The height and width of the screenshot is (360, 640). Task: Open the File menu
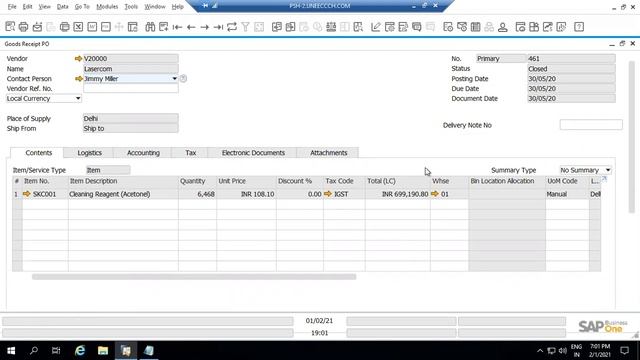(12, 7)
